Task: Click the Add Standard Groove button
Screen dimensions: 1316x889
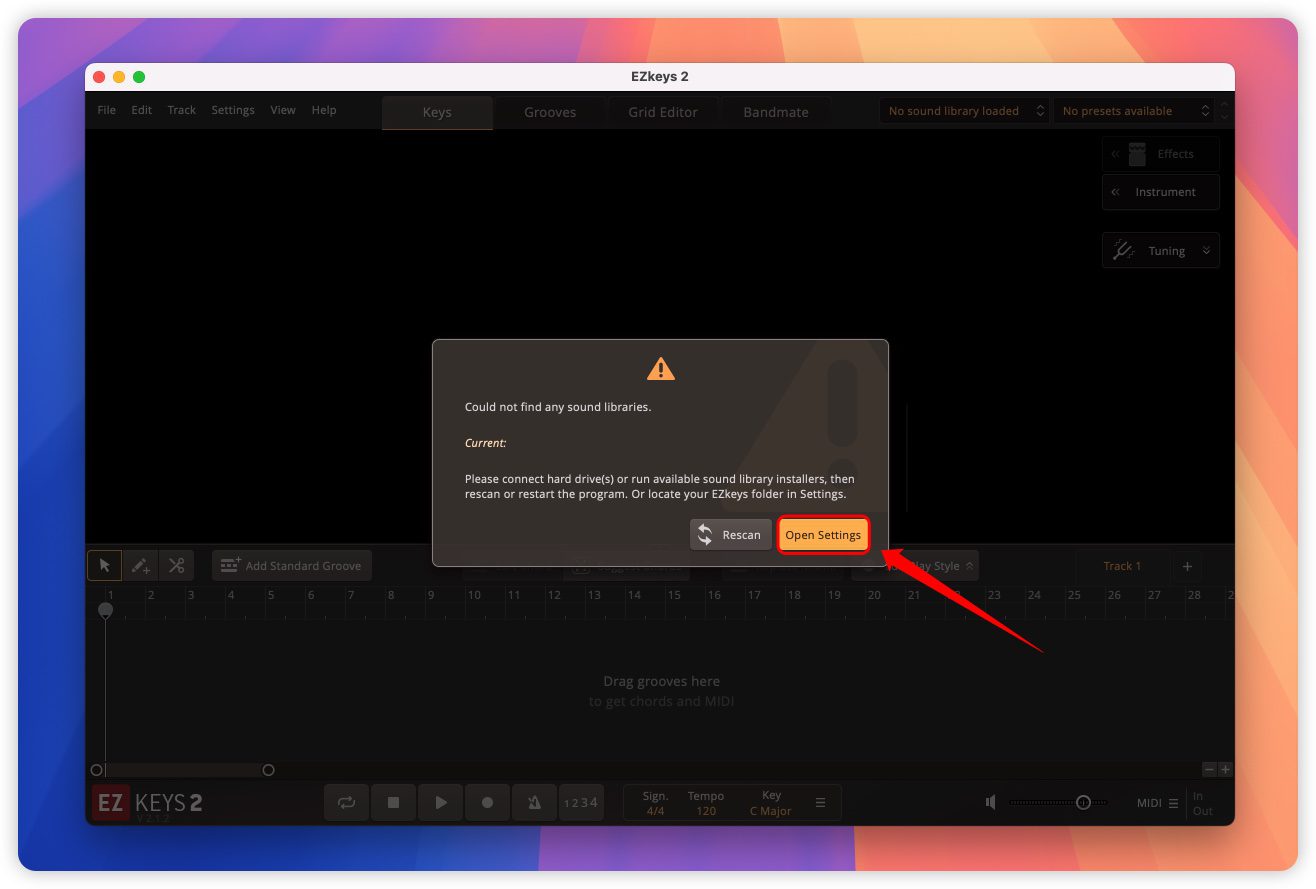Action: tap(292, 565)
